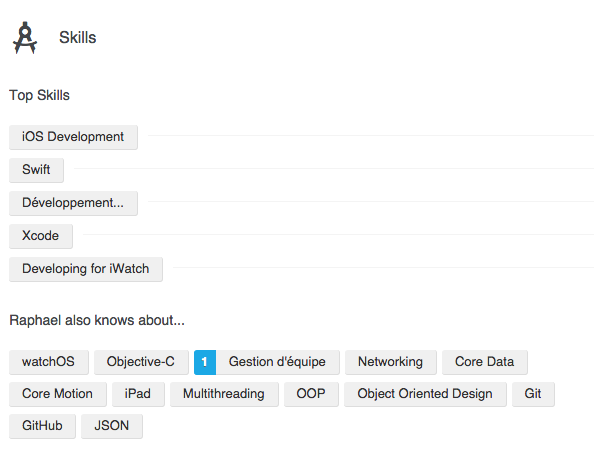The height and width of the screenshot is (456, 602).
Task: Choose the Core Motion skill tag
Action: point(58,394)
